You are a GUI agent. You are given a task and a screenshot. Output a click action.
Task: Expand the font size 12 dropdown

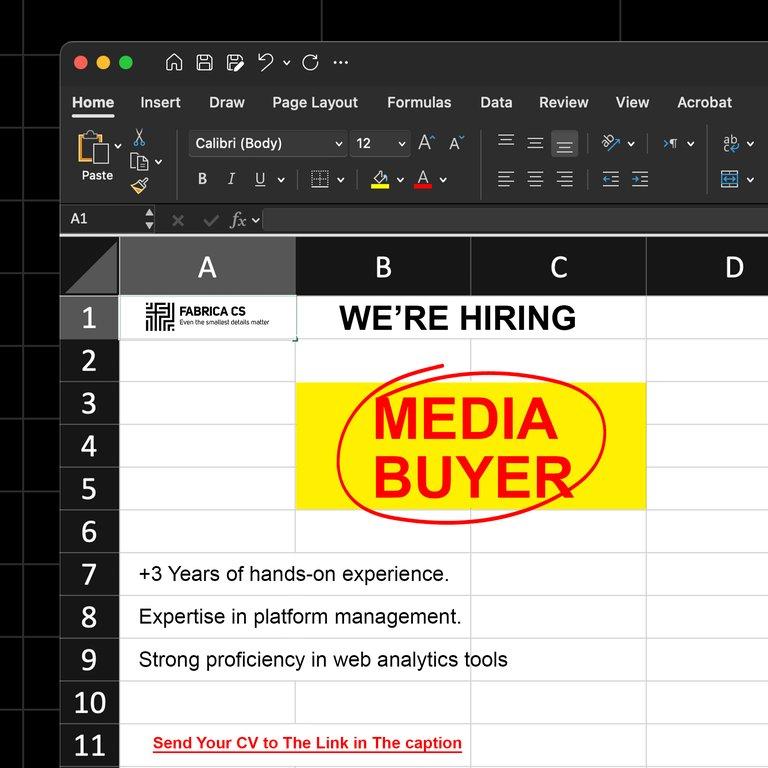pyautogui.click(x=401, y=144)
